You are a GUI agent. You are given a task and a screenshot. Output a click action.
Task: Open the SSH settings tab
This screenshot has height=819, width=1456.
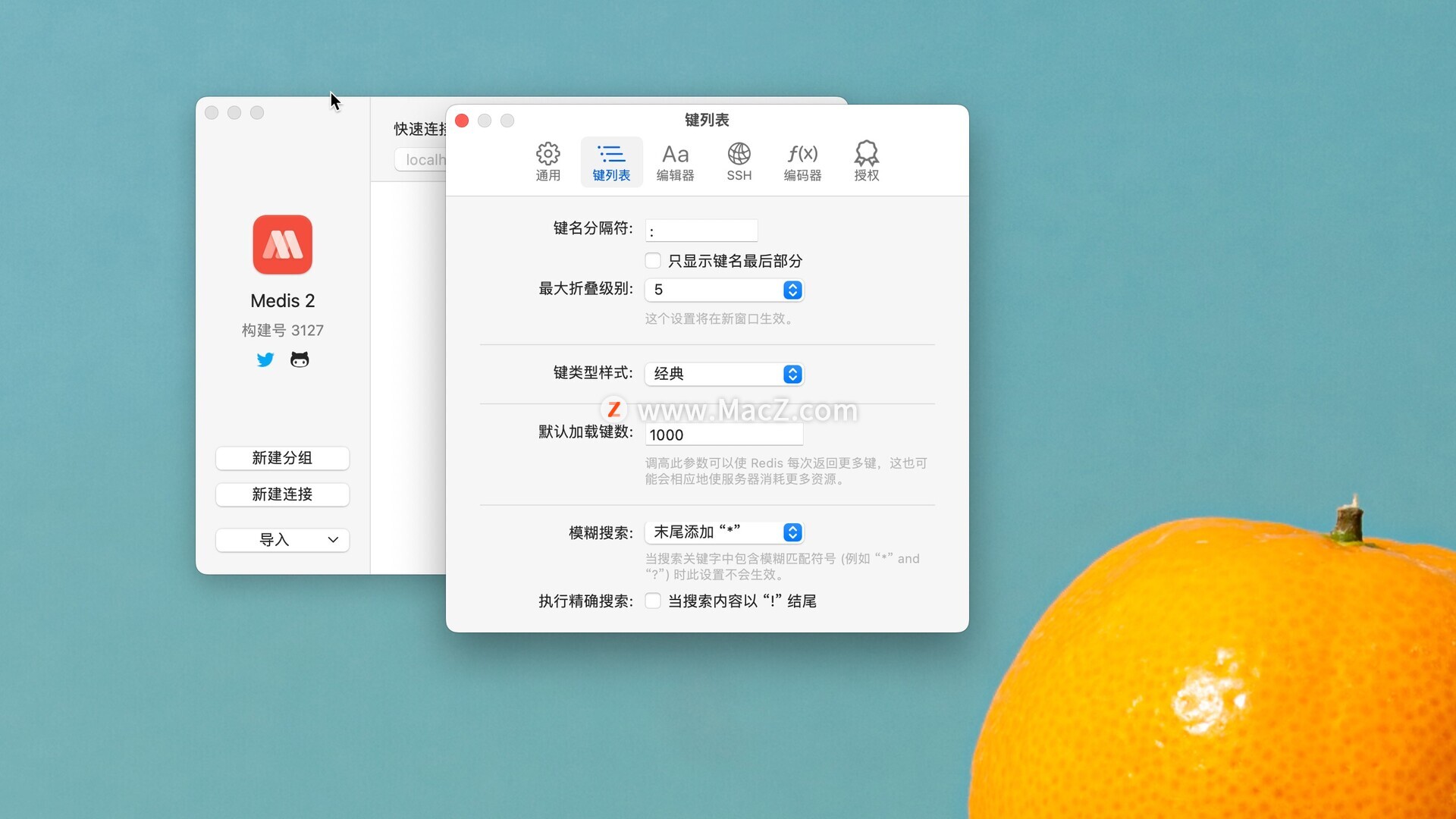pyautogui.click(x=739, y=162)
